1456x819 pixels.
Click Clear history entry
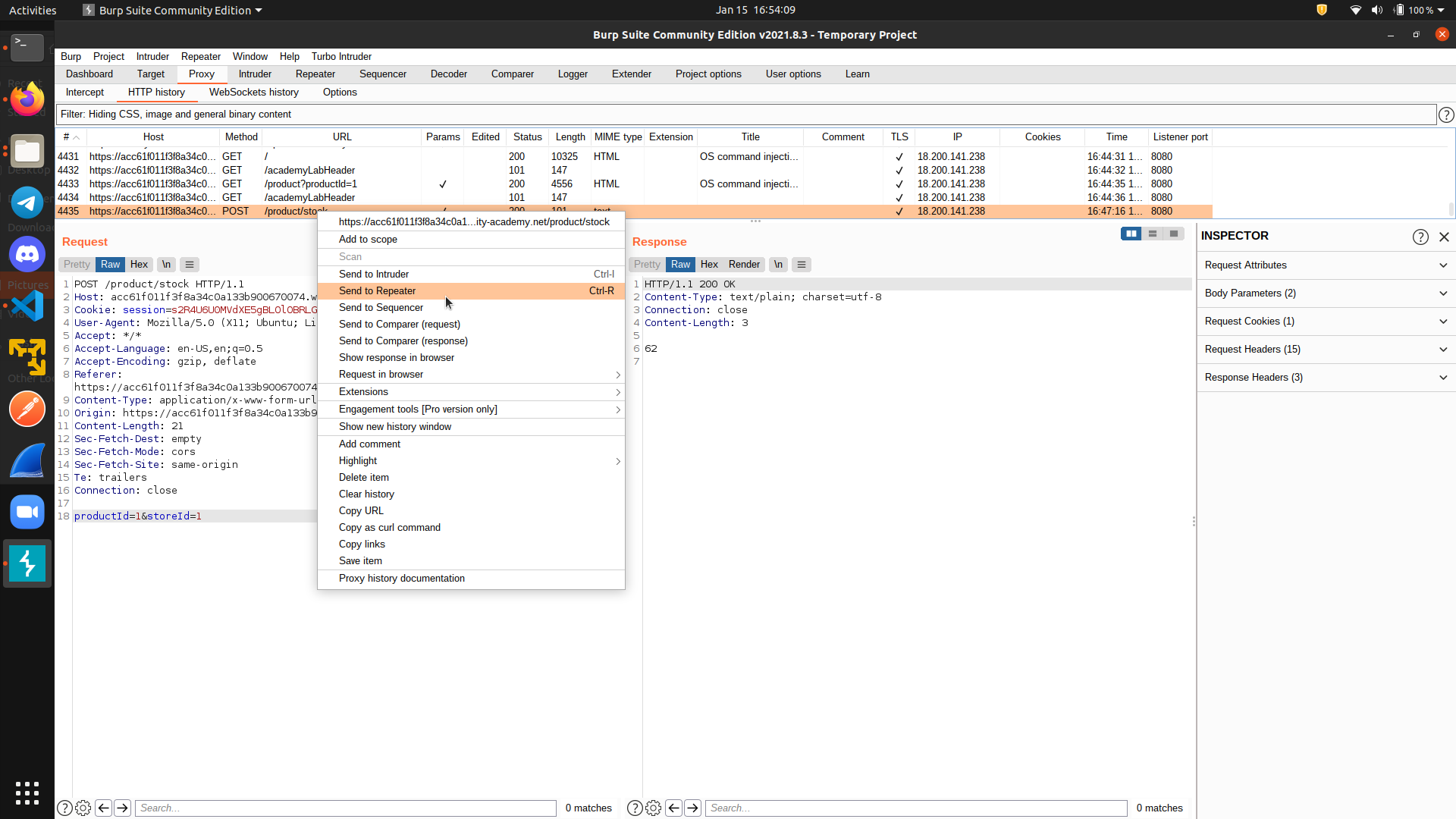(471, 494)
